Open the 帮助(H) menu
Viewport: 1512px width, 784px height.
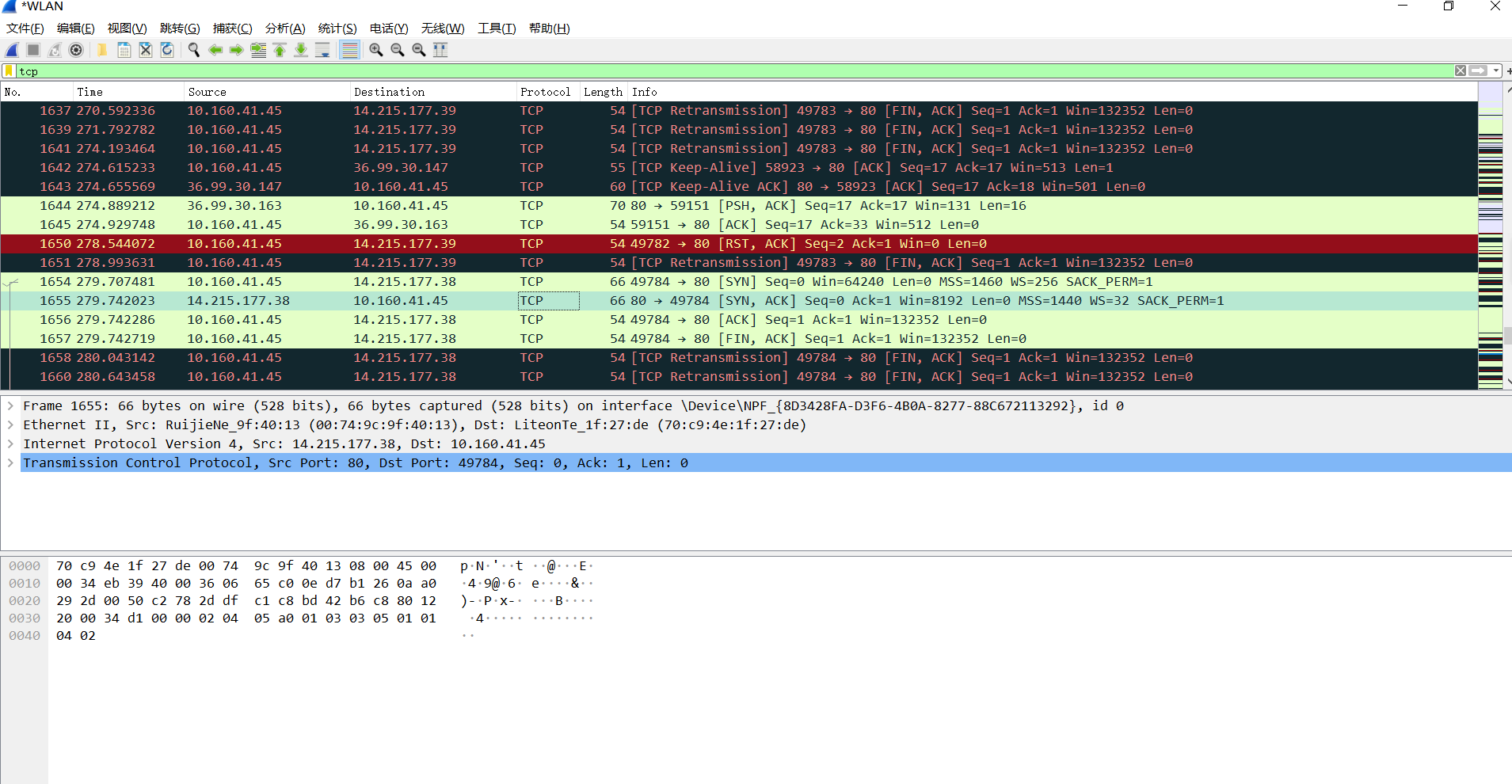coord(550,29)
